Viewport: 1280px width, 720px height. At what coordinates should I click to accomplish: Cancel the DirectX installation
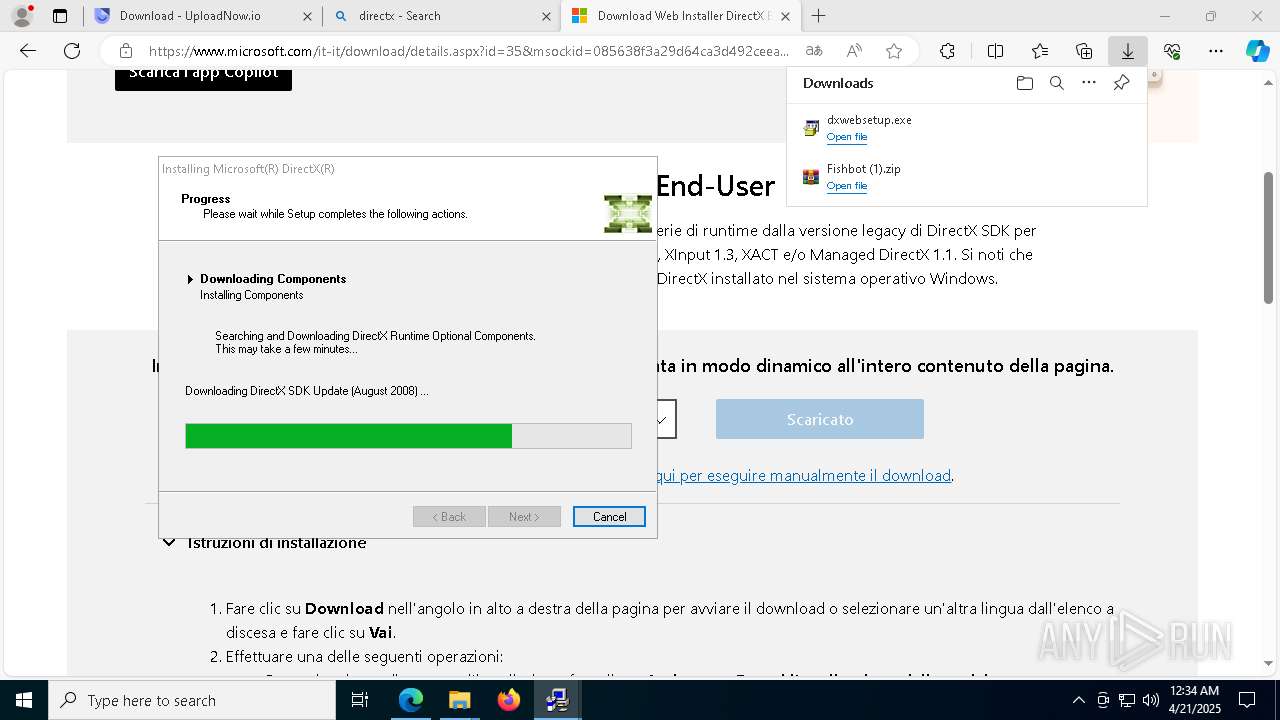[x=609, y=516]
